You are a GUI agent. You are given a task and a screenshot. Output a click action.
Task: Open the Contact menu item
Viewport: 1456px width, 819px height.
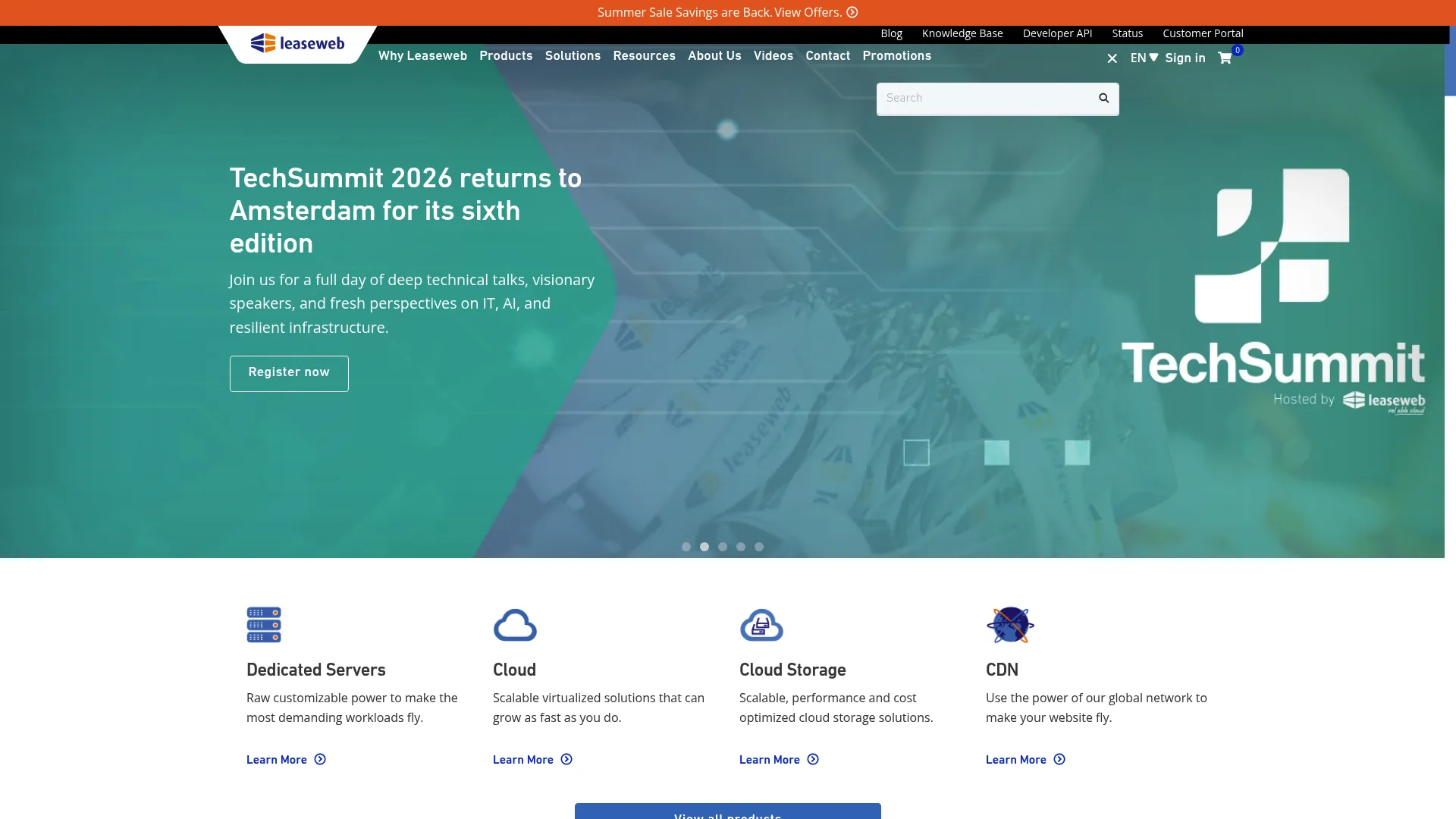(x=827, y=55)
